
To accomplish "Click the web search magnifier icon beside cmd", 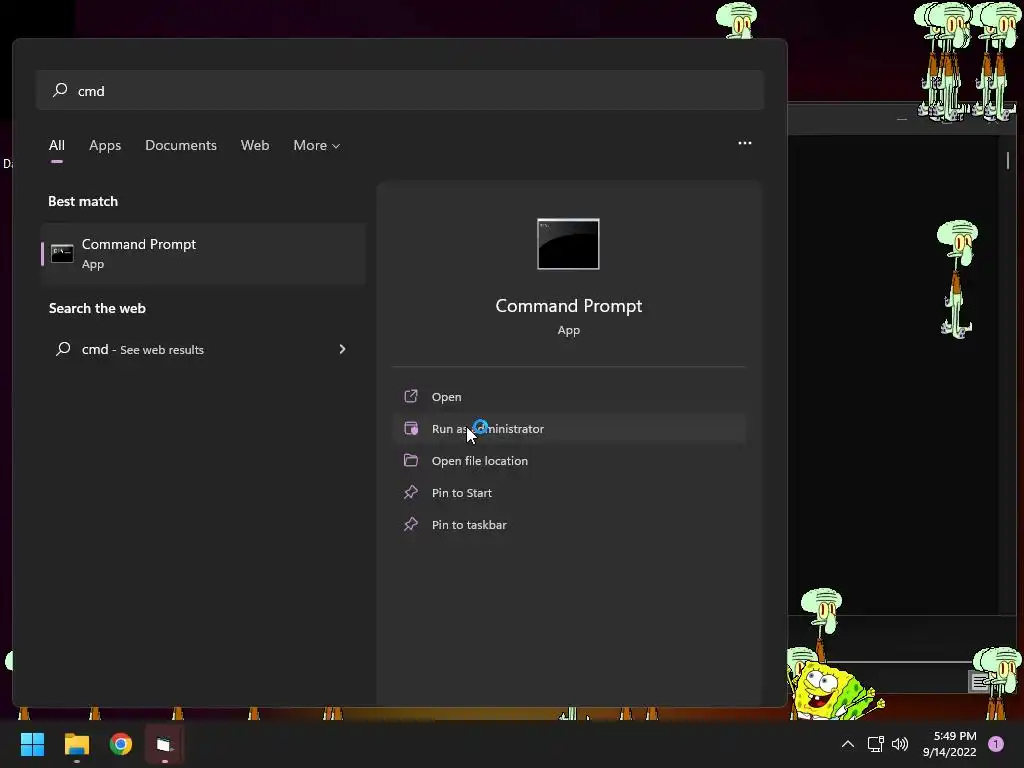I will [x=63, y=349].
